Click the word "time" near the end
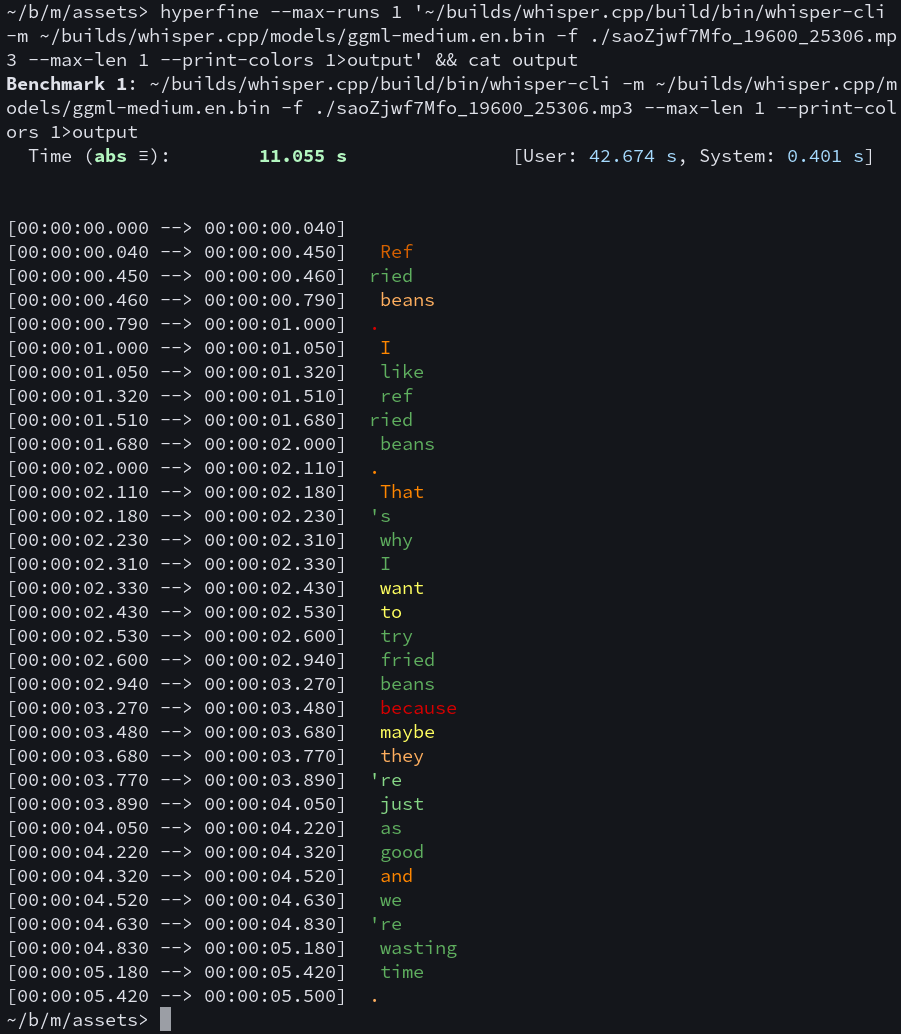The image size is (901, 1034). 402,972
